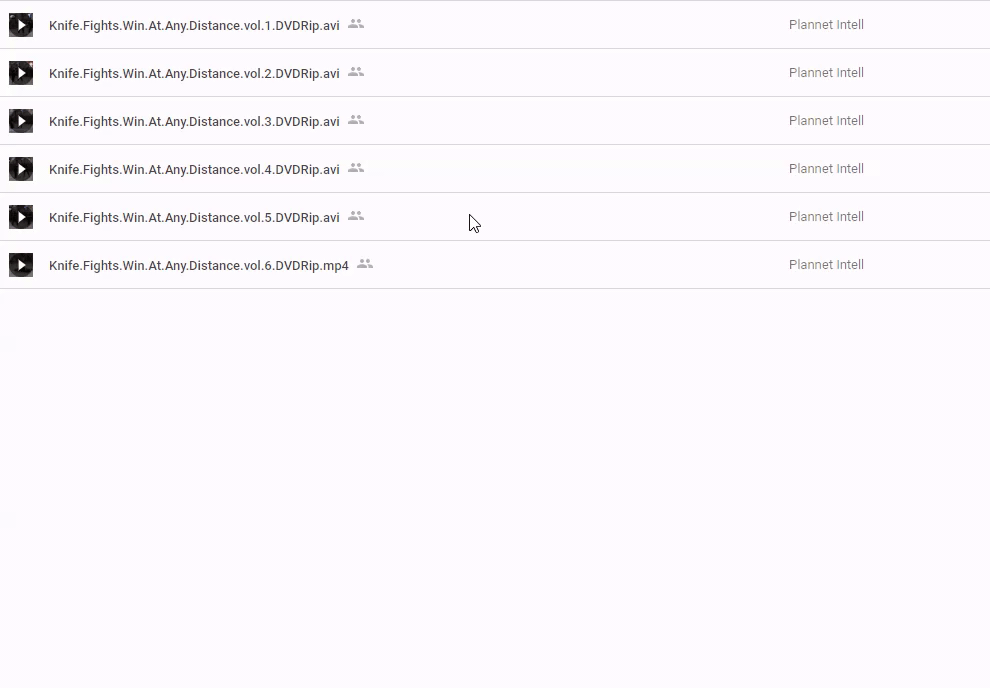Click the video icon for vol.6 mp4 file
Viewport: 990px width, 688px height.
point(21,265)
